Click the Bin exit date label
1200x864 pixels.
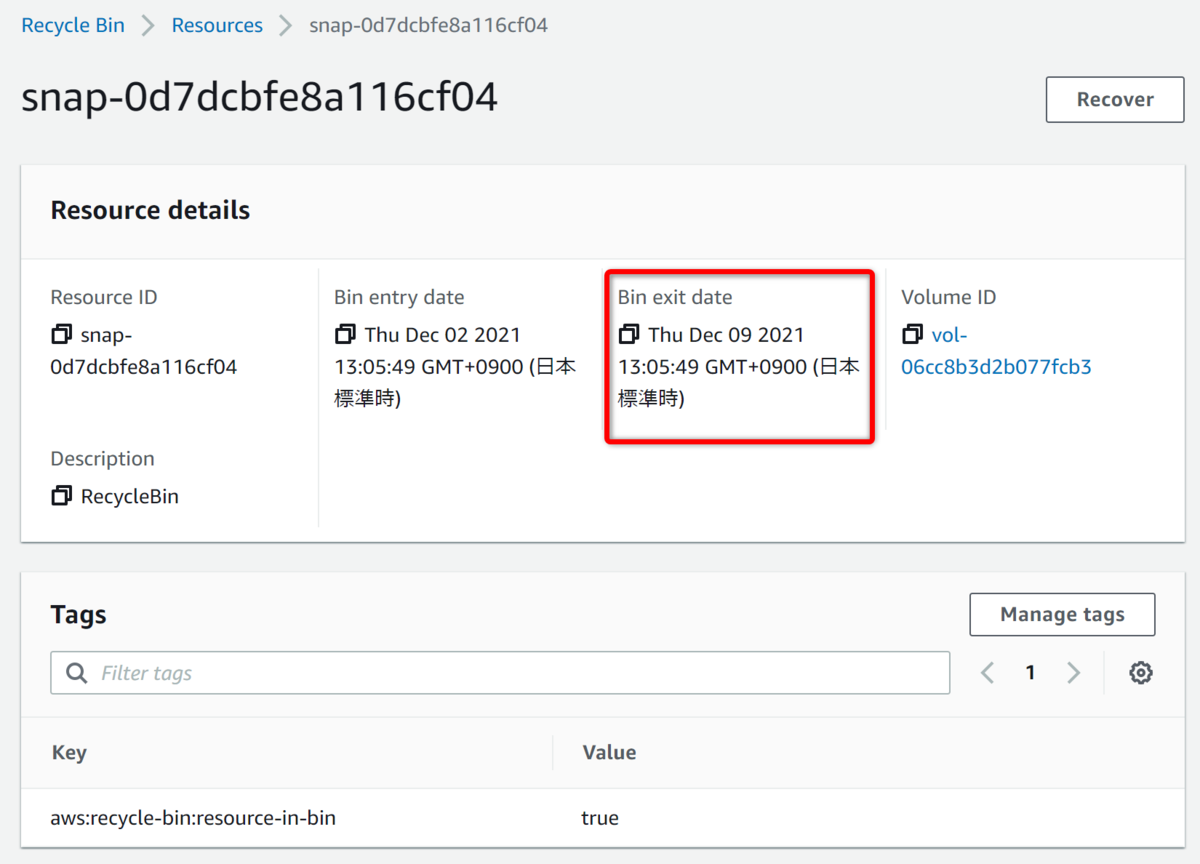click(675, 297)
